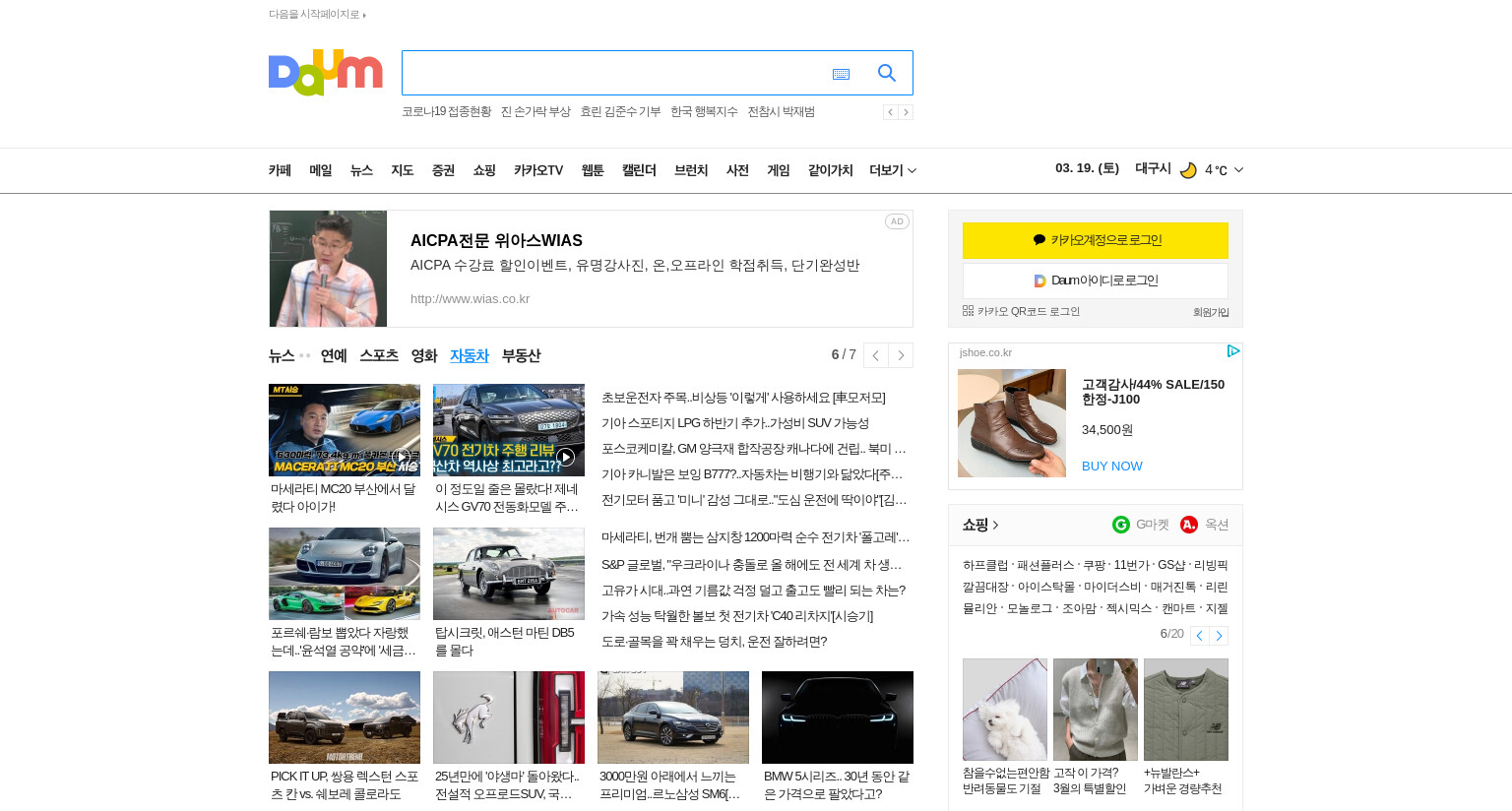Image resolution: width=1512 pixels, height=811 pixels.
Task: Open the AICPA 위아스WIAS ad title
Action: pyautogui.click(x=496, y=240)
